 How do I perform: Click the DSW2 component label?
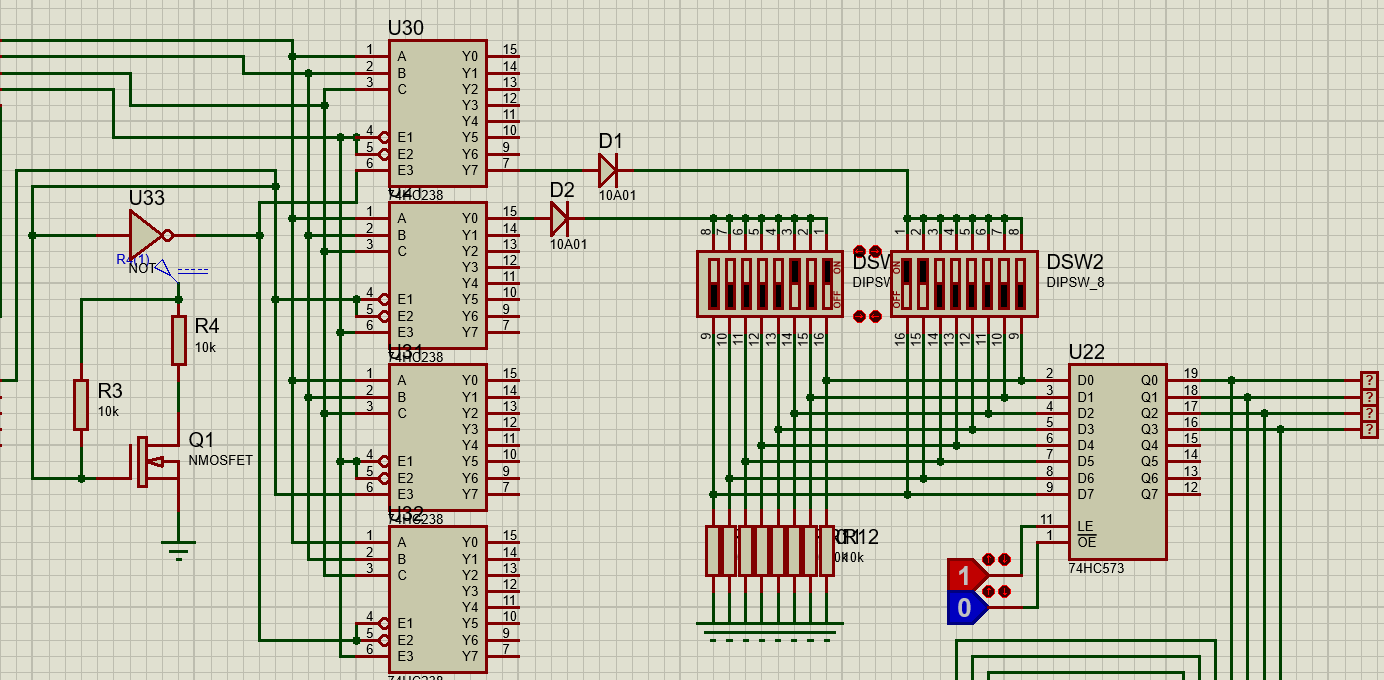click(x=1075, y=262)
